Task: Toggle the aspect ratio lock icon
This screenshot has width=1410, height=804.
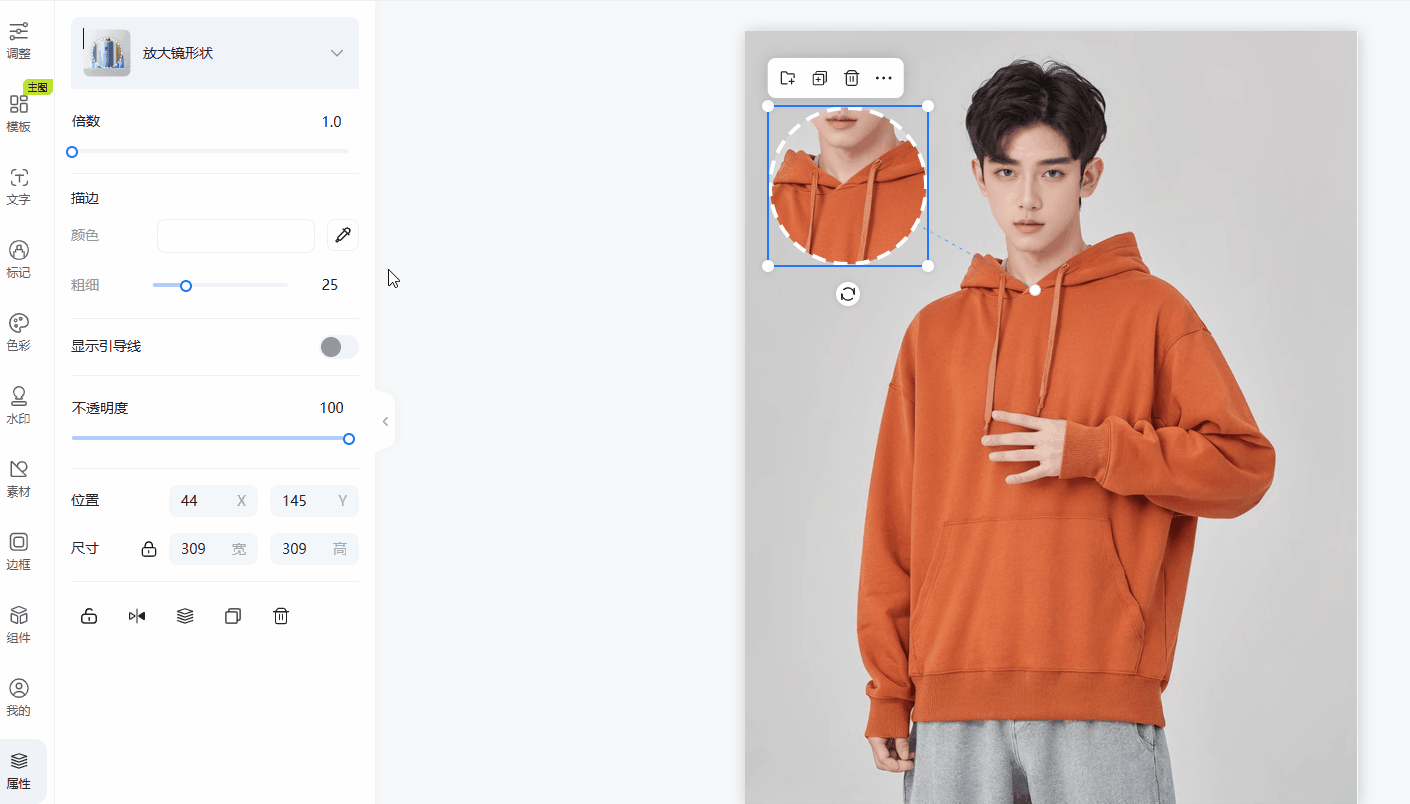Action: (149, 549)
